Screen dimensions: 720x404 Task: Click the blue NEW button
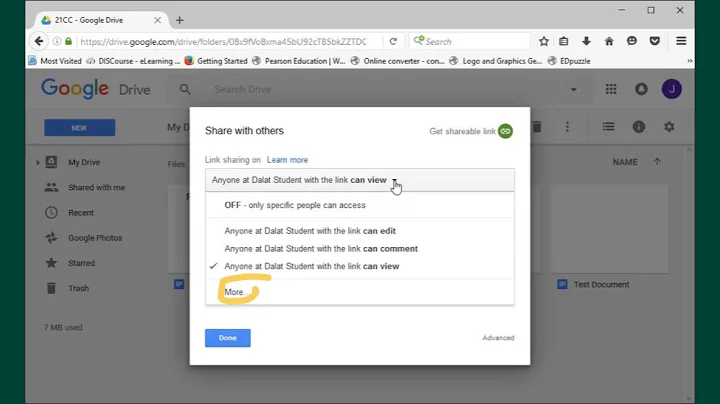pyautogui.click(x=79, y=128)
